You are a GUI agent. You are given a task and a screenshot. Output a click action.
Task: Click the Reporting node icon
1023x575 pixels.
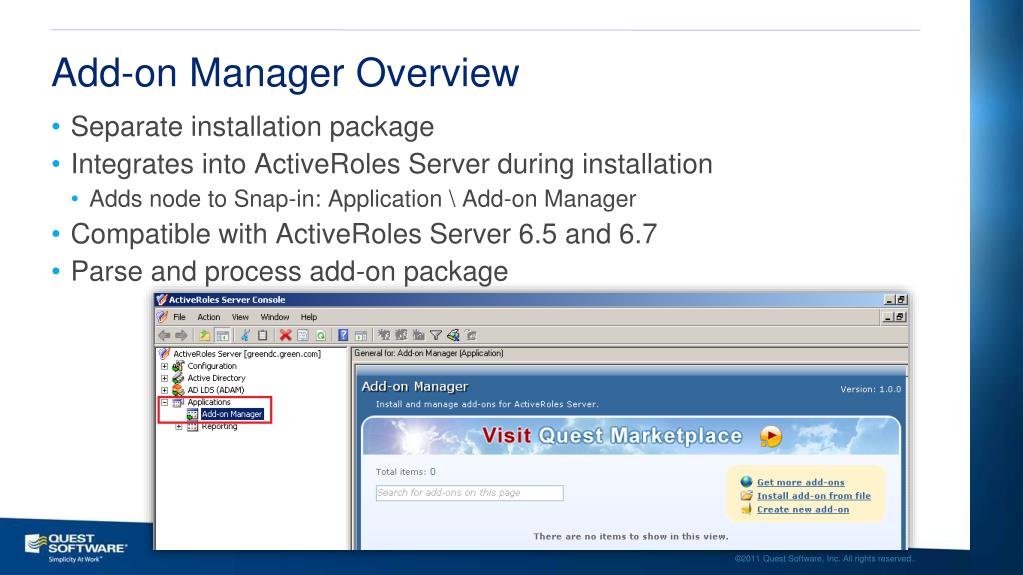click(192, 427)
